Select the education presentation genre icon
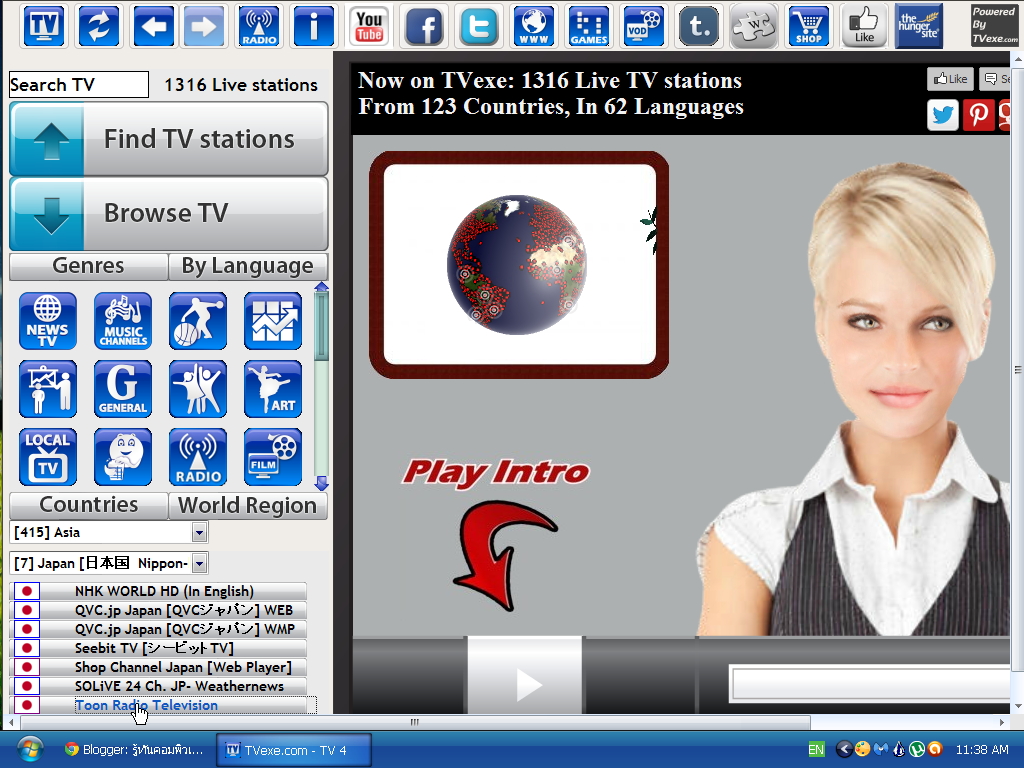Screen dimensions: 1024x768 [48, 389]
